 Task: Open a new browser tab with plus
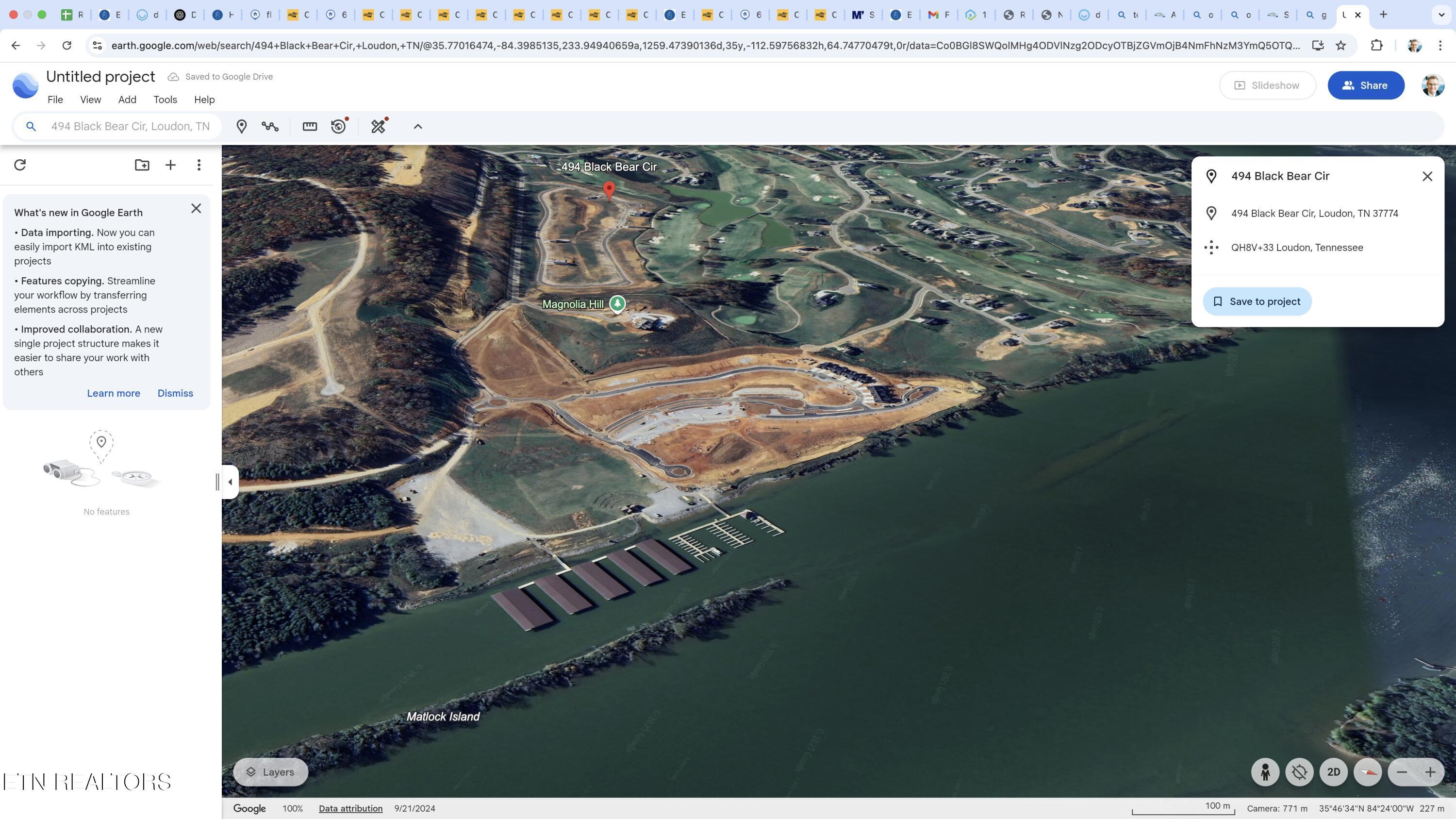[x=1383, y=15]
